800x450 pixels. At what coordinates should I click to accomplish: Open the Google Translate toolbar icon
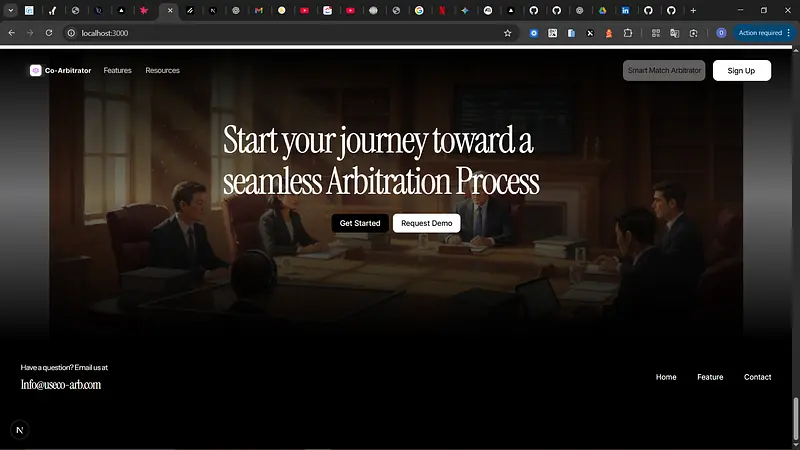674,33
